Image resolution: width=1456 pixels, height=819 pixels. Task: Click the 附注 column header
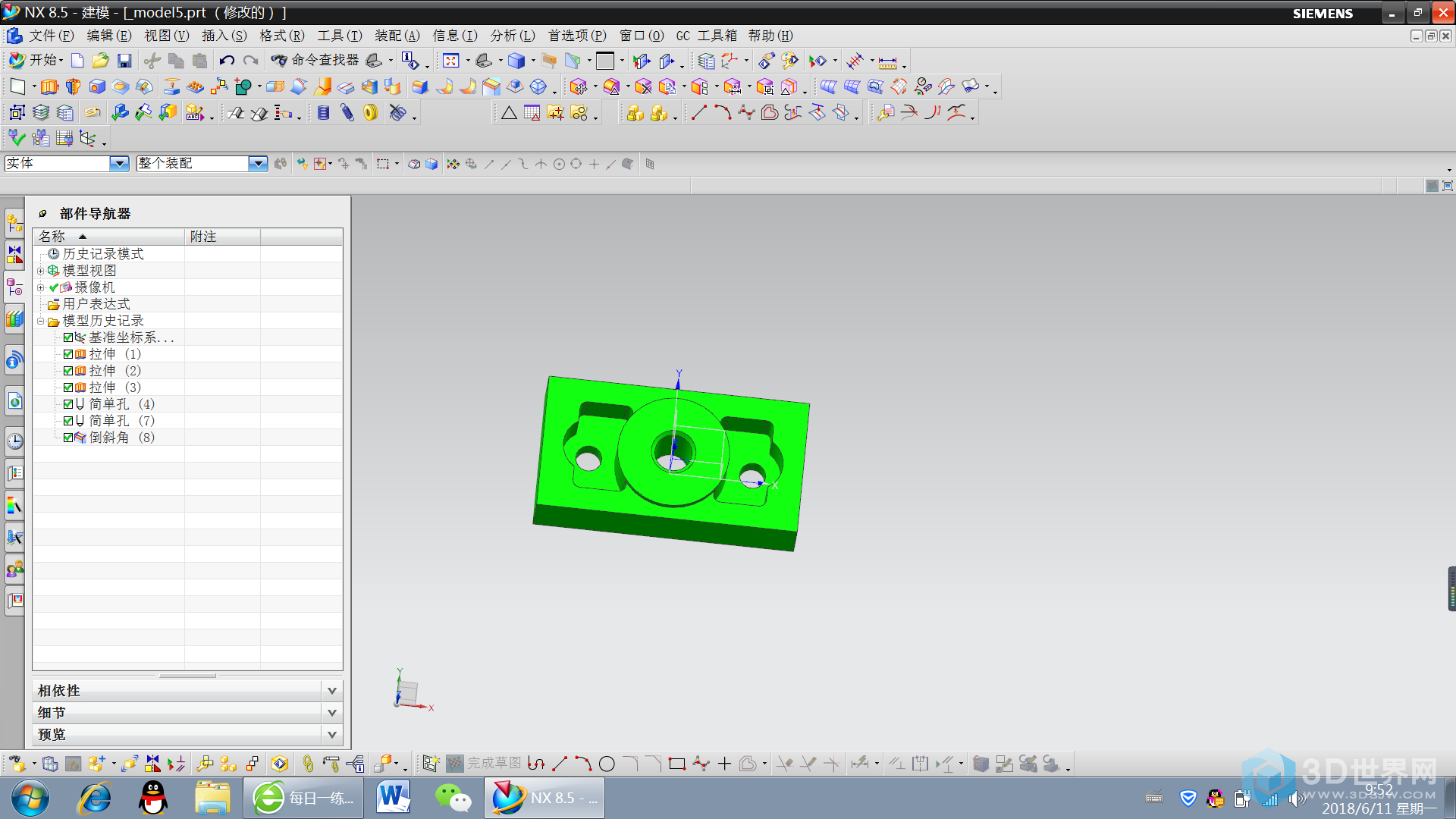coord(222,237)
